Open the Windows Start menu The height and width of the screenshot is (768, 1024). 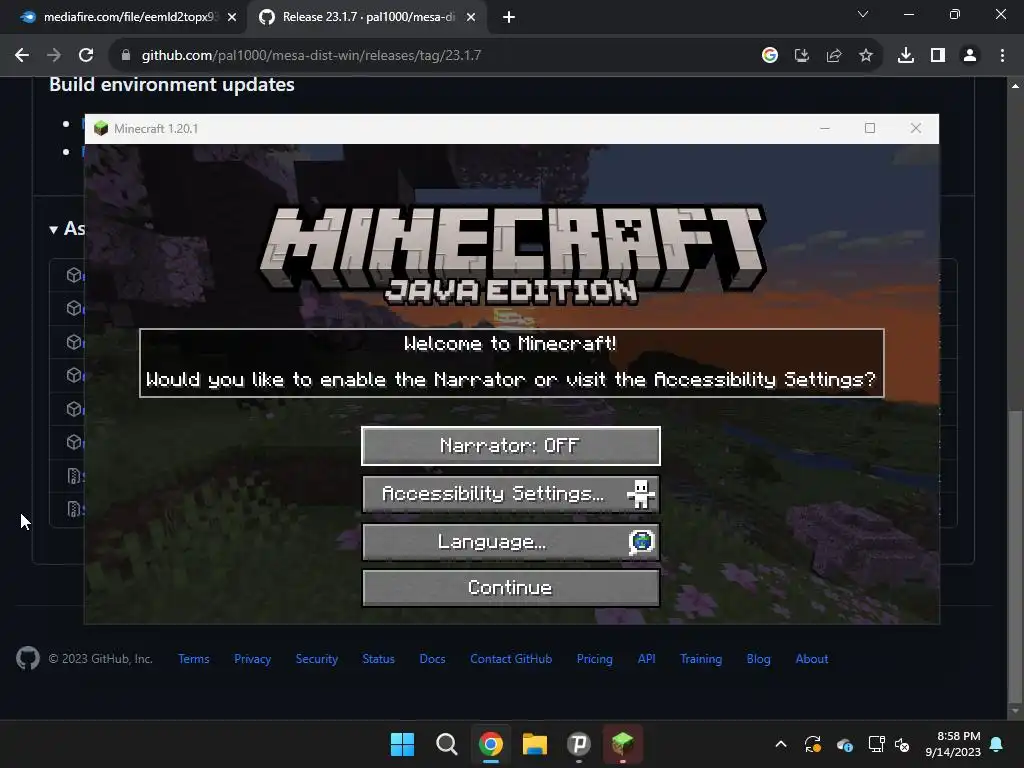[x=402, y=744]
